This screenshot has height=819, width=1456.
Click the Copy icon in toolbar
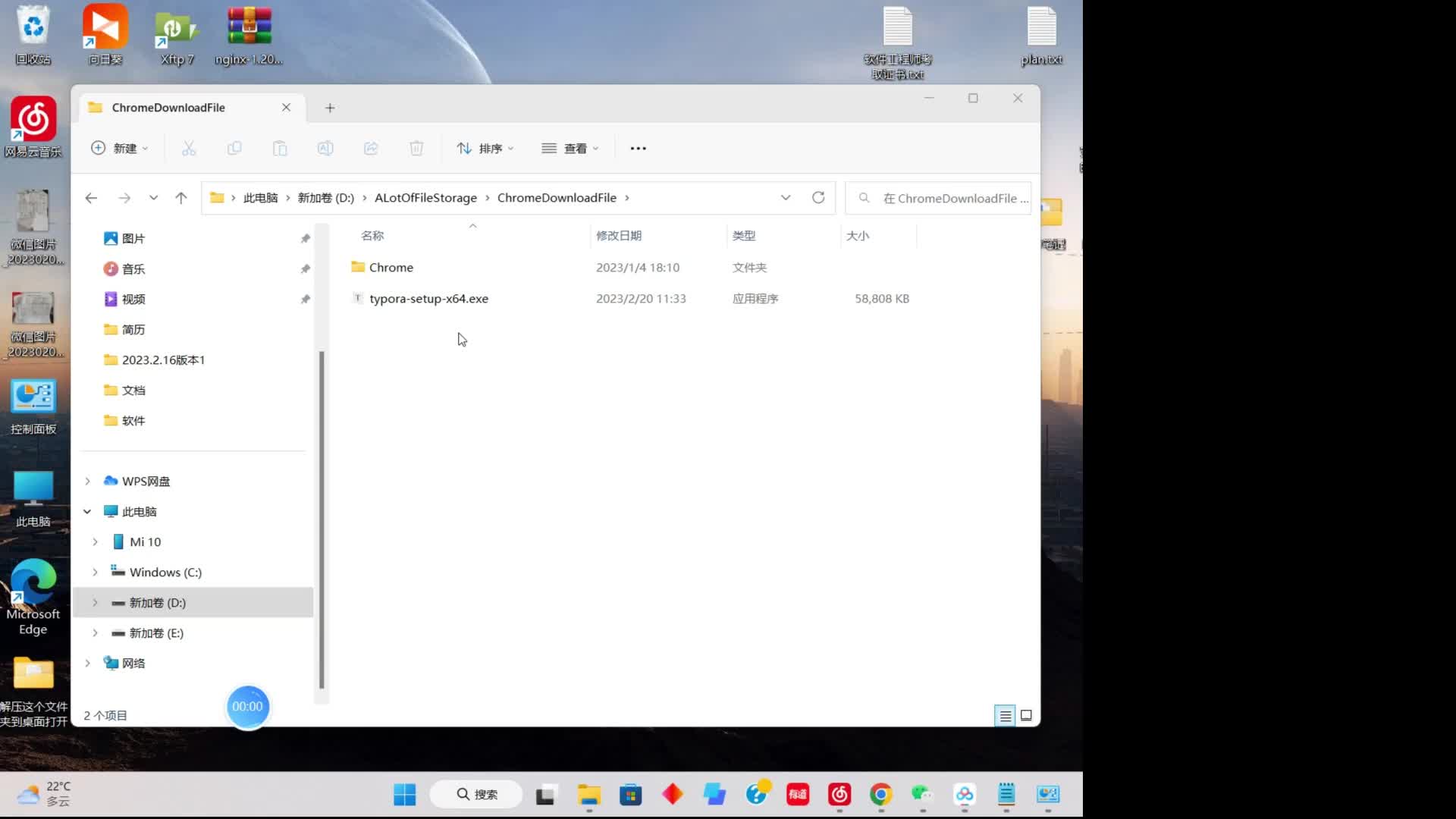pos(233,148)
